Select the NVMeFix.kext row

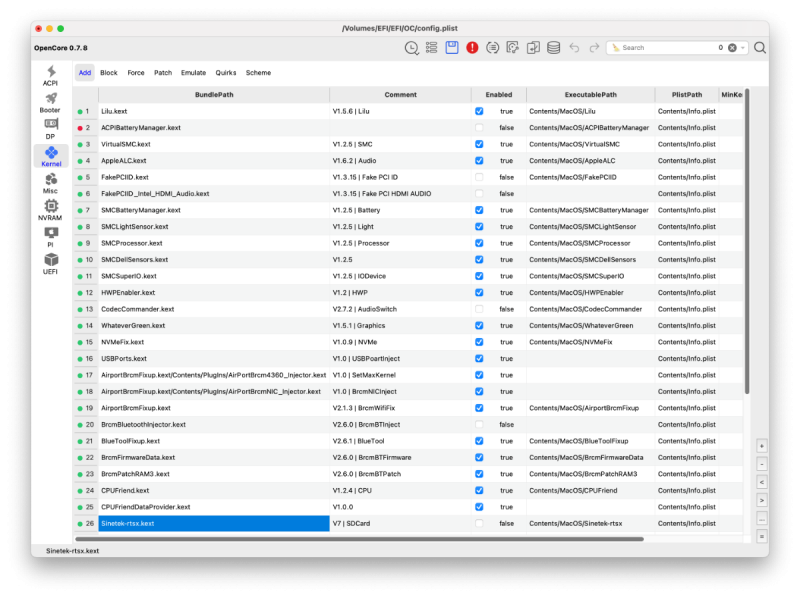410,342
